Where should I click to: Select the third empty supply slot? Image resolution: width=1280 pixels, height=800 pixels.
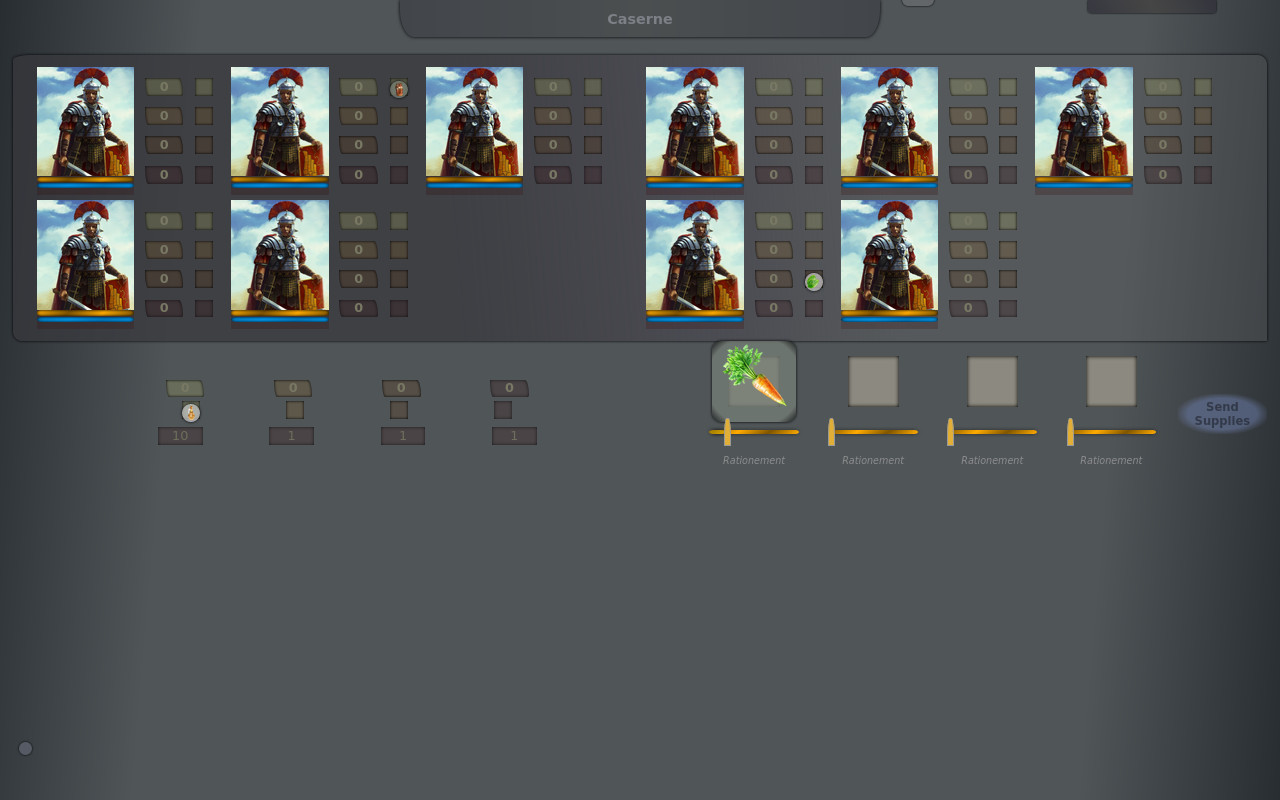tap(992, 381)
